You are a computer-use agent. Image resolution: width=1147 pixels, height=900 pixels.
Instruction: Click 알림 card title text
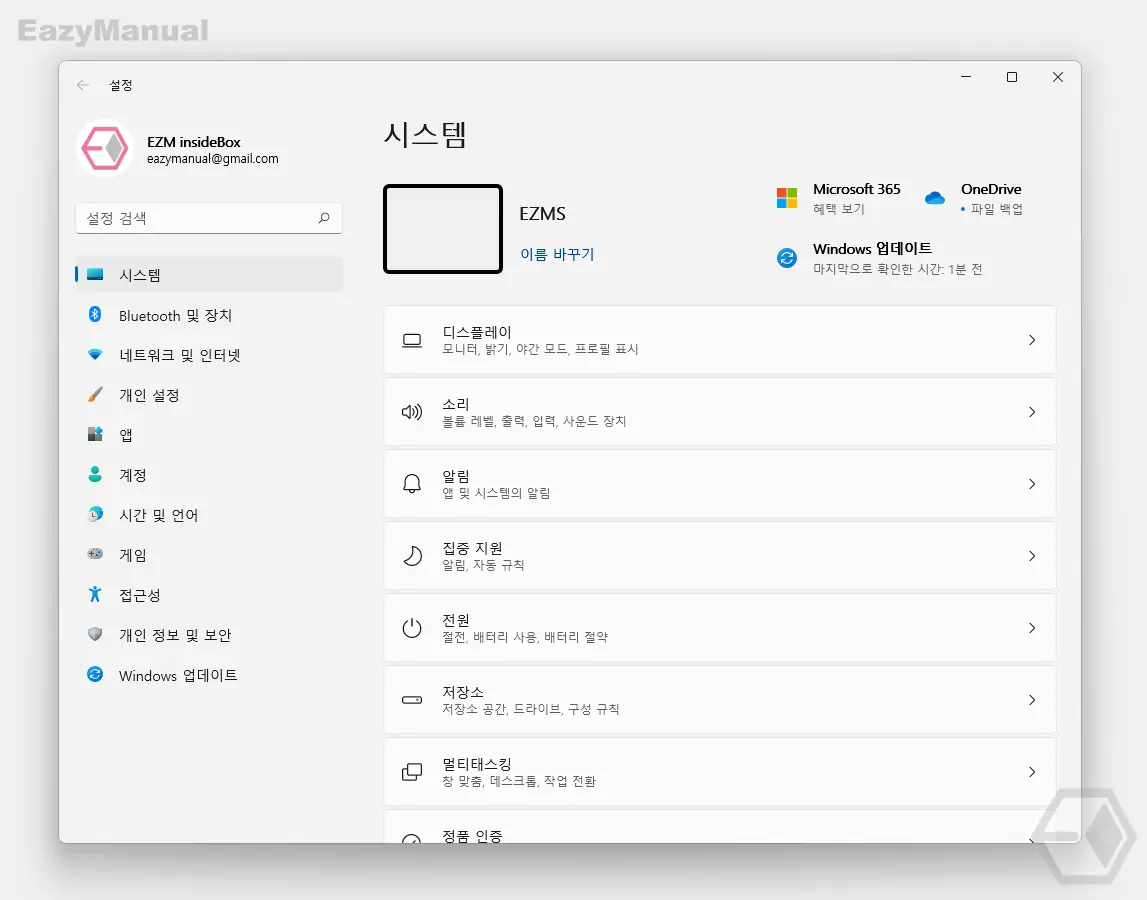456,476
